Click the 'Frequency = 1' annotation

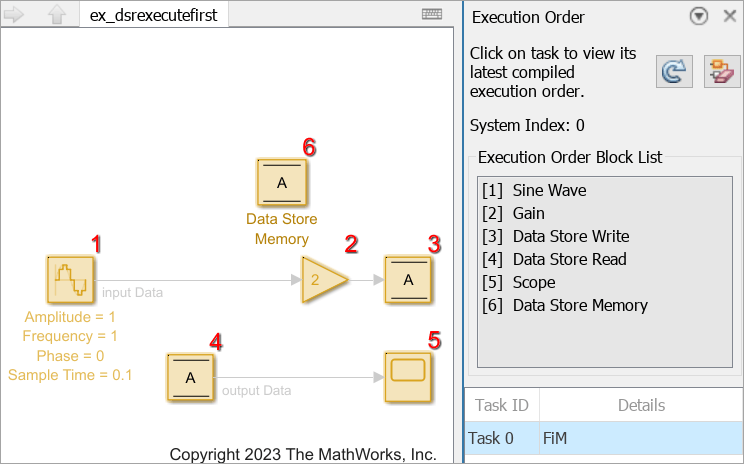coord(70,336)
